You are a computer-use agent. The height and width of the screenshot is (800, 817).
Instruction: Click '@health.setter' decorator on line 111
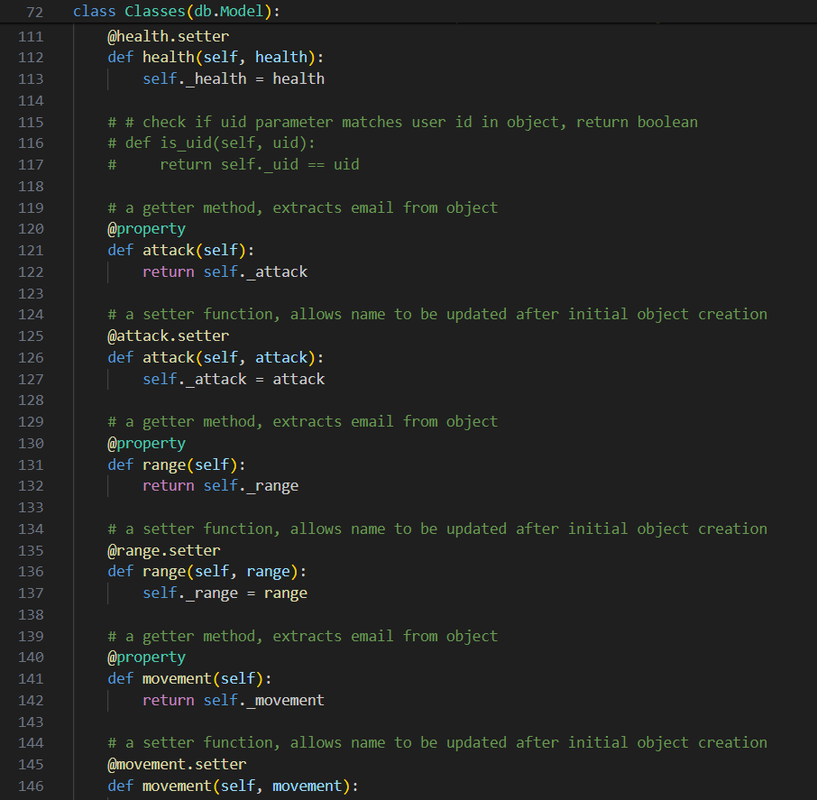click(x=168, y=36)
